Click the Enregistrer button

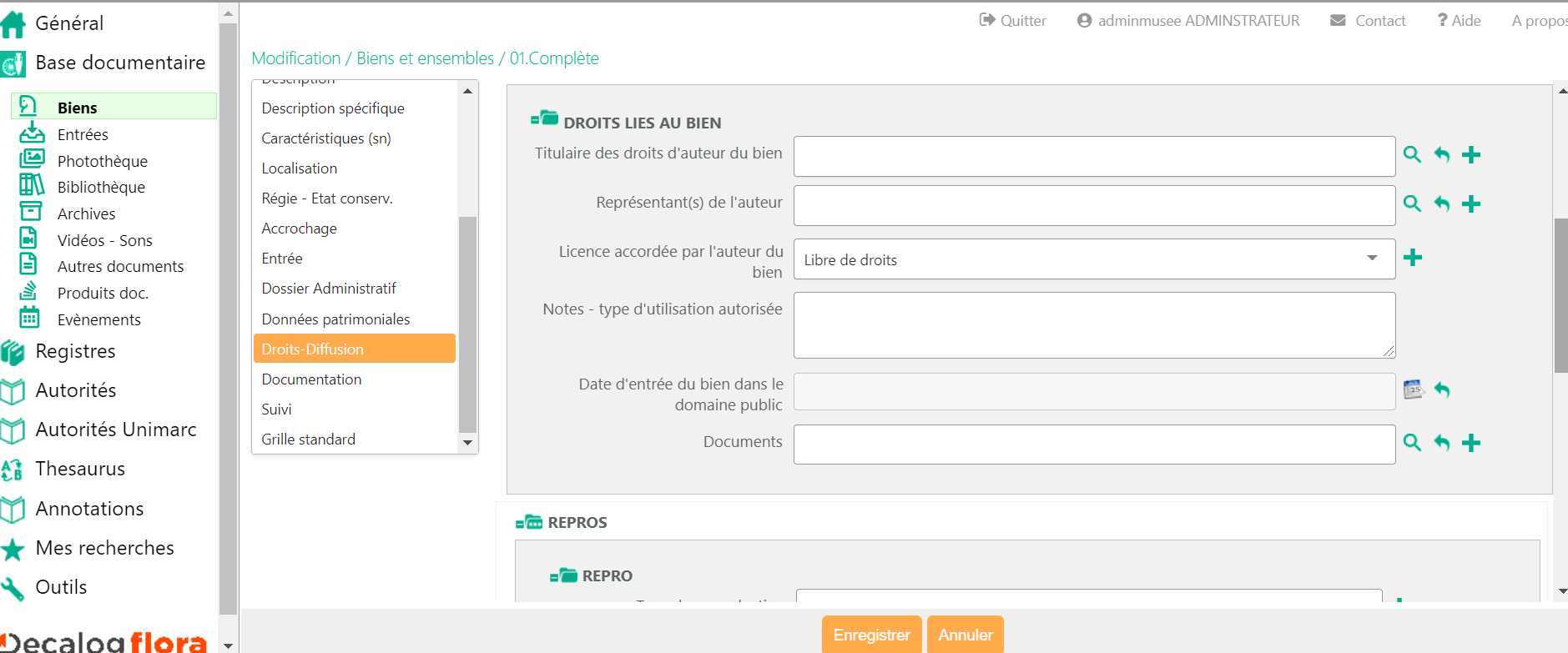[x=872, y=635]
